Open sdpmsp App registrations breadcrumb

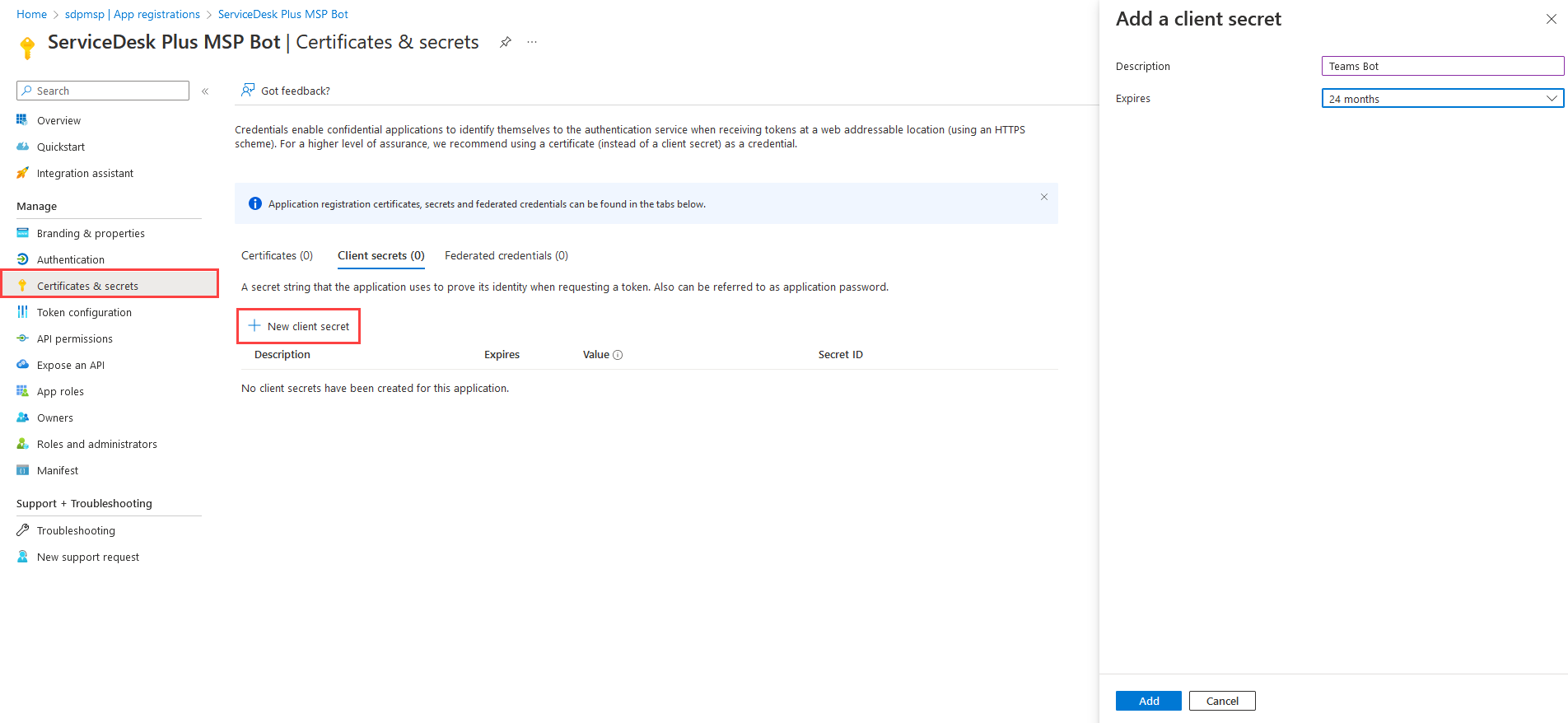click(x=133, y=14)
